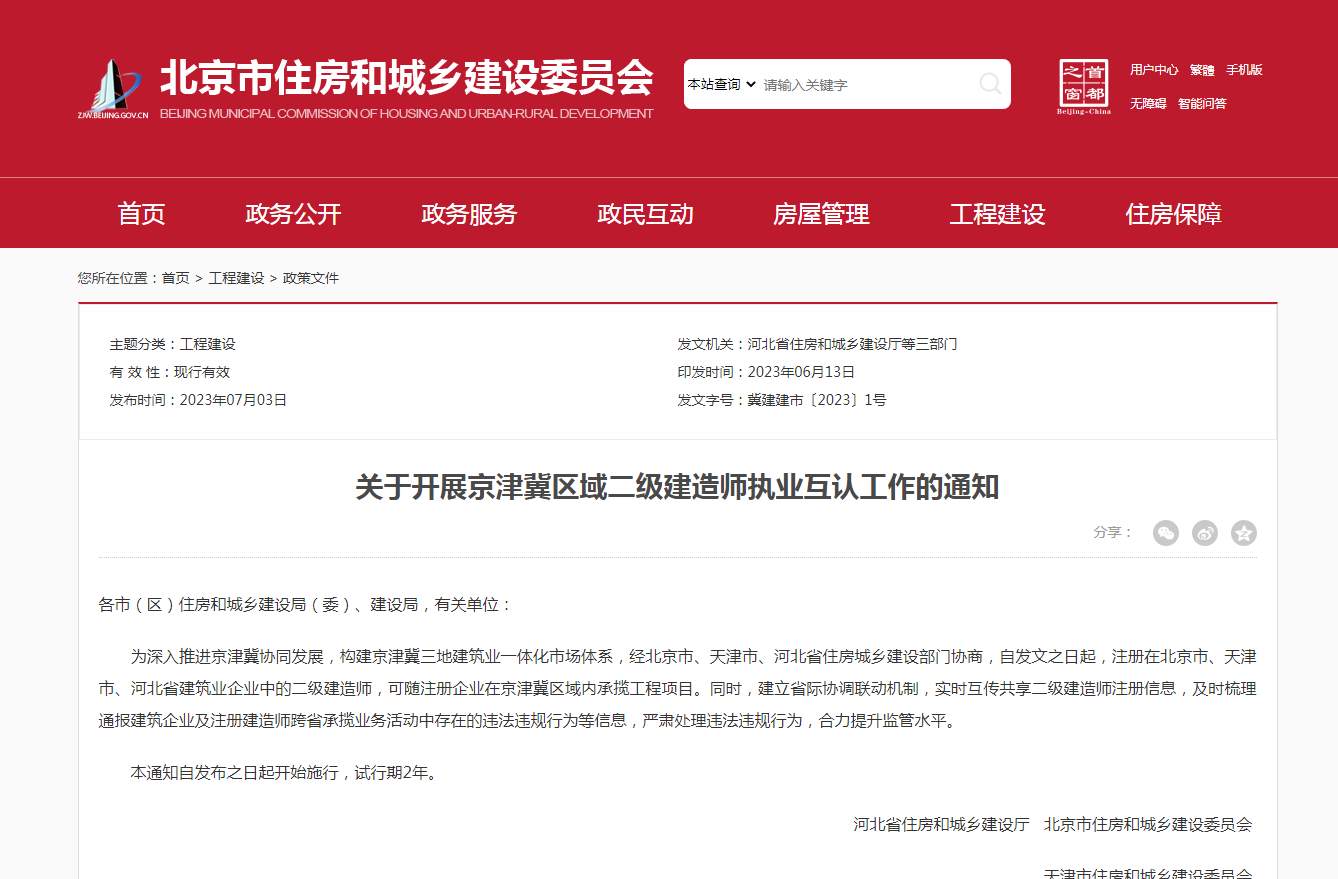Click the QZone star share icon
The image size is (1338, 879).
1244,533
